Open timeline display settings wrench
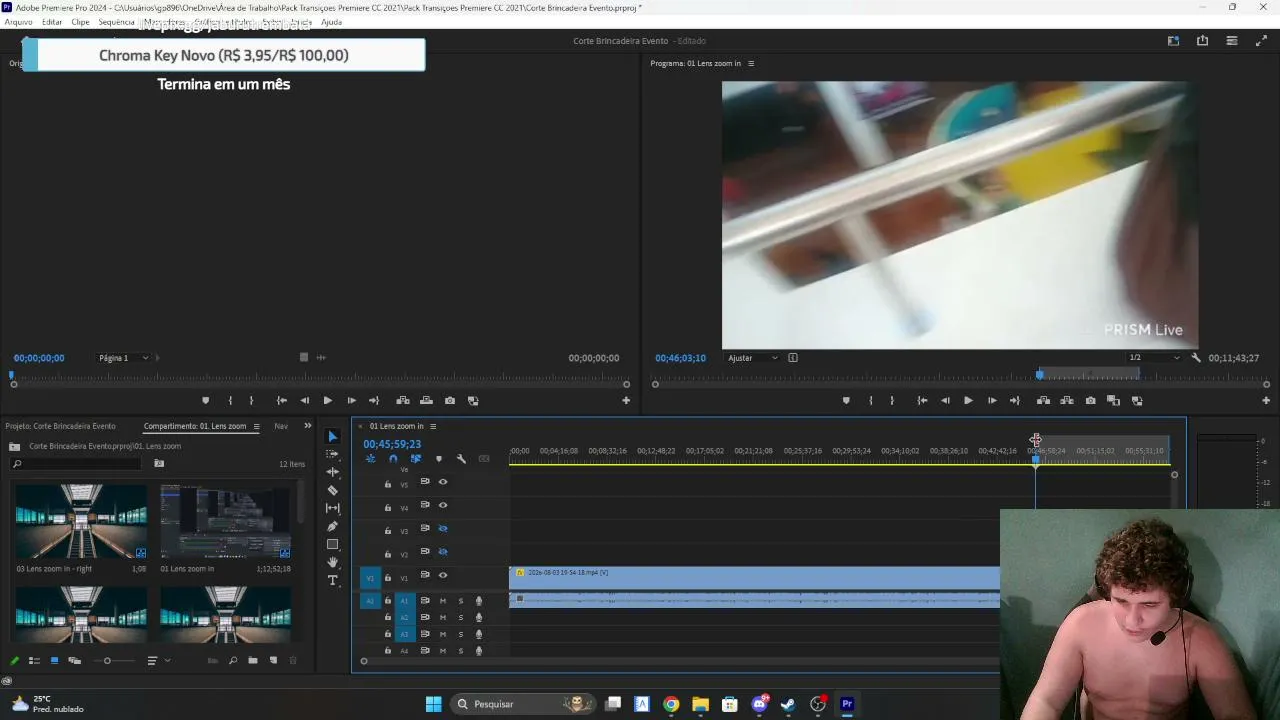1280x720 pixels. [x=461, y=459]
